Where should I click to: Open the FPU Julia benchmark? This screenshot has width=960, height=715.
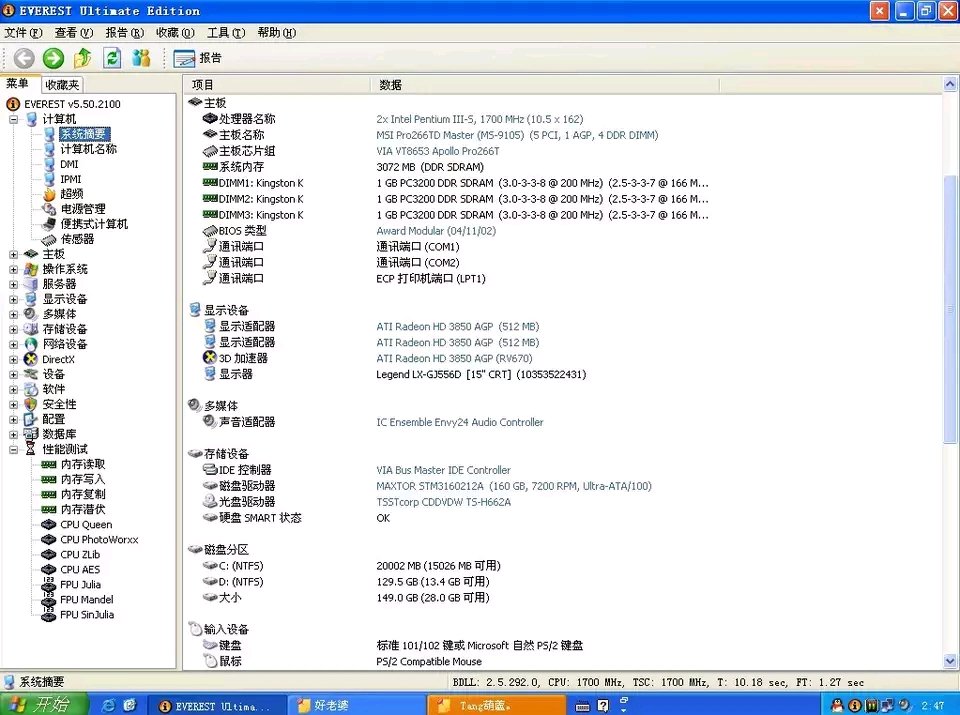click(x=81, y=585)
